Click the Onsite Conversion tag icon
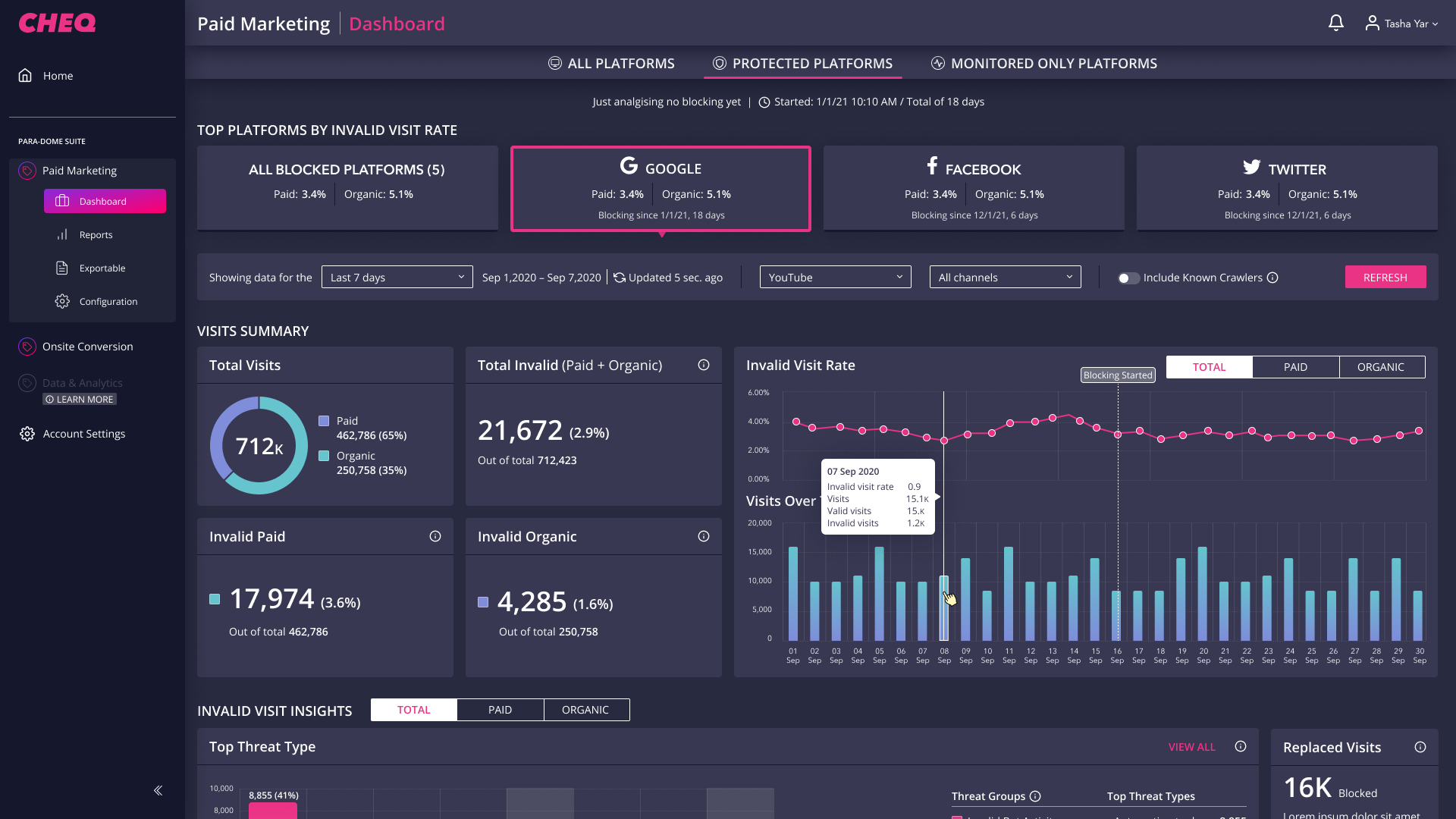Screen dimensions: 1456x819 pos(27,347)
